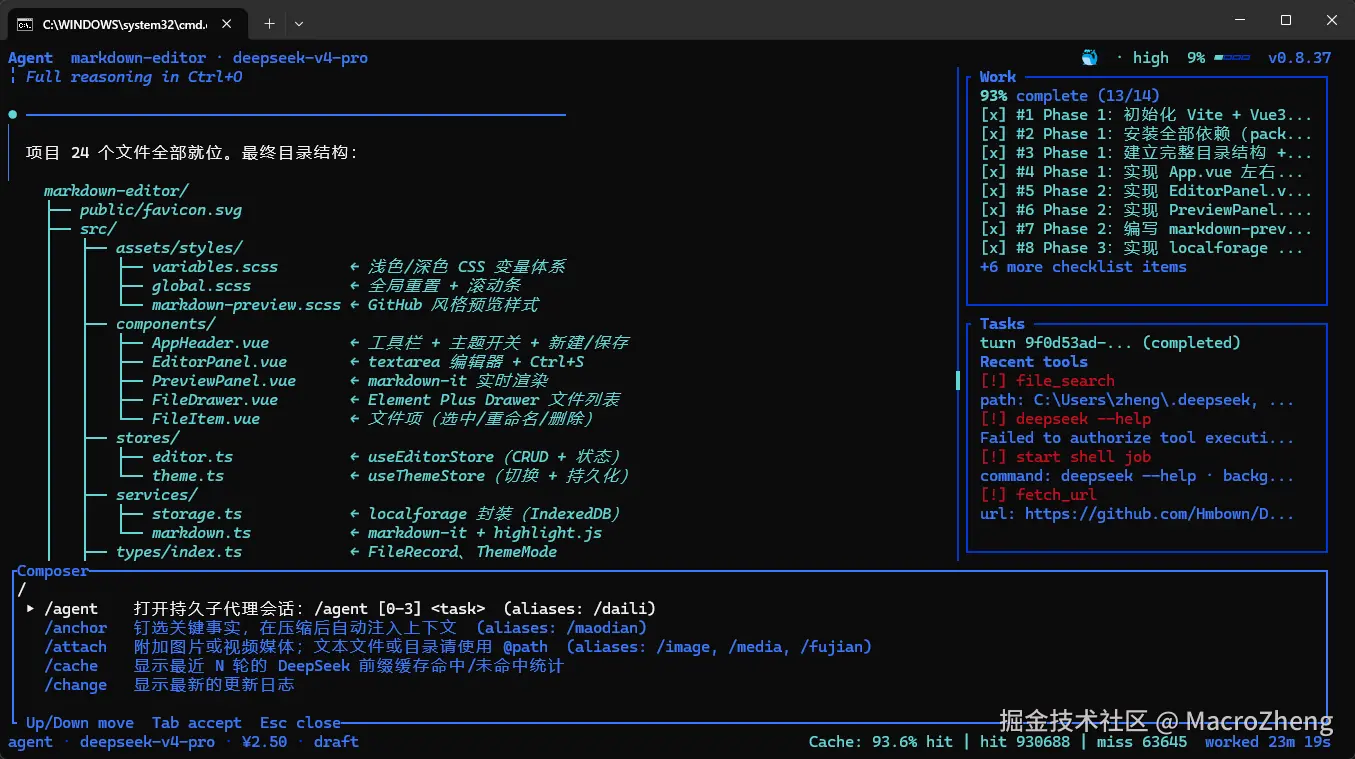This screenshot has width=1355, height=759.
Task: Click the fetch_url warning marker
Action: pos(993,495)
